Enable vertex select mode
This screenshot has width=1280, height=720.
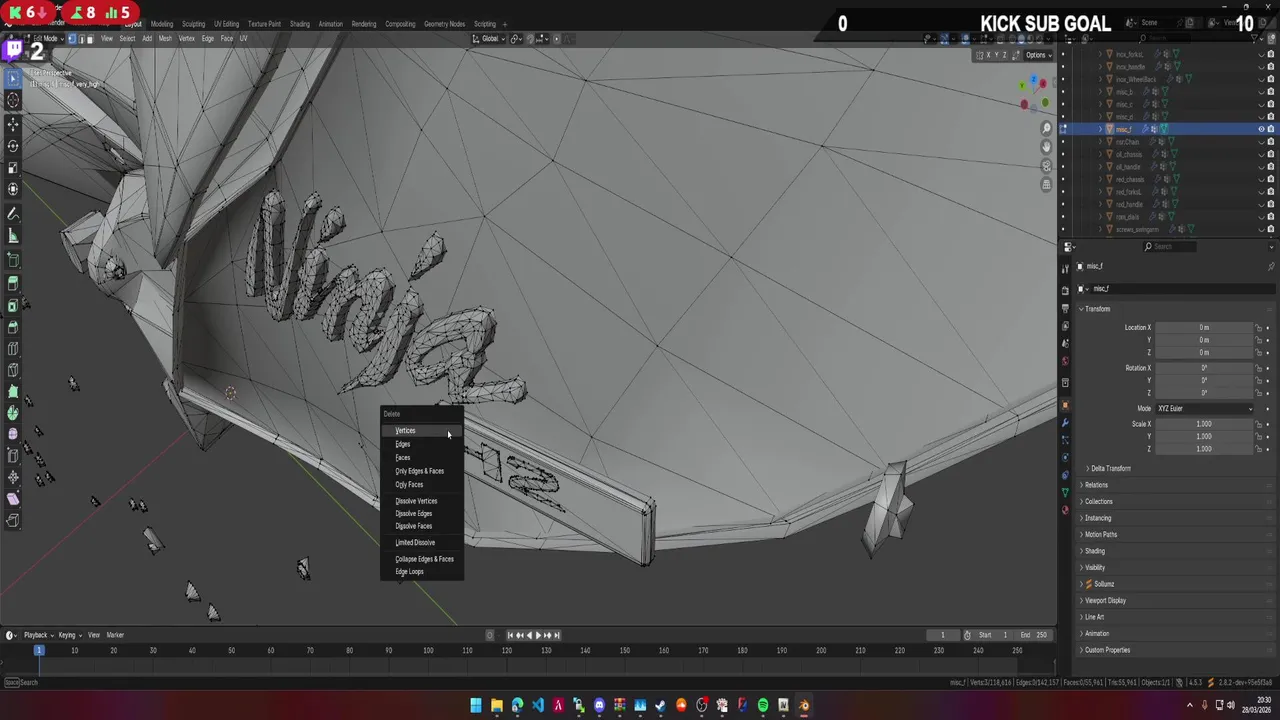[72, 39]
